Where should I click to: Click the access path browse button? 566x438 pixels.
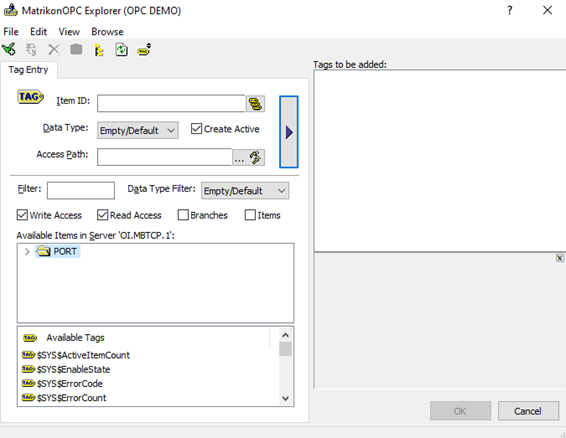248,157
